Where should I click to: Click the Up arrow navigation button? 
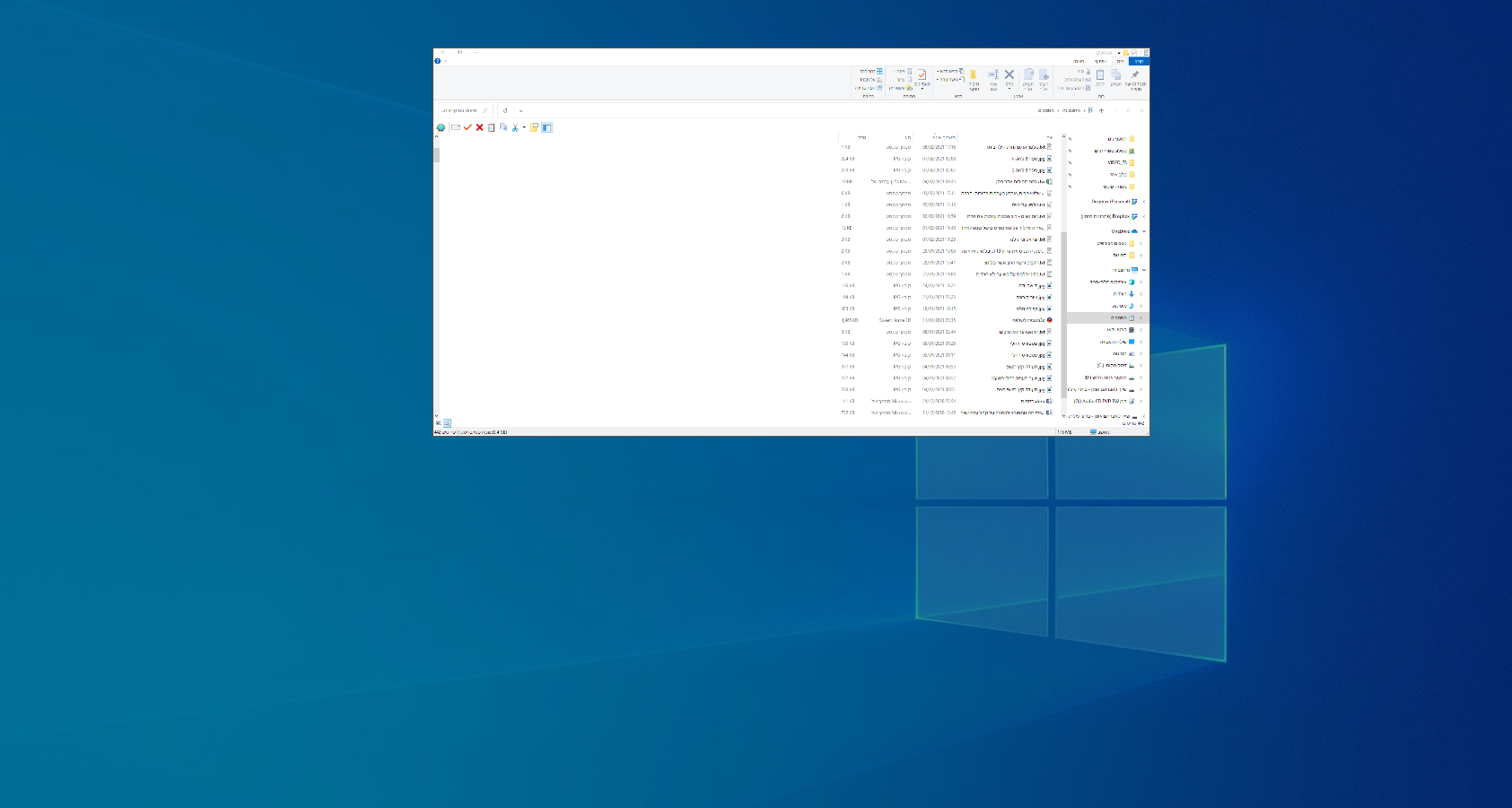click(x=1102, y=111)
